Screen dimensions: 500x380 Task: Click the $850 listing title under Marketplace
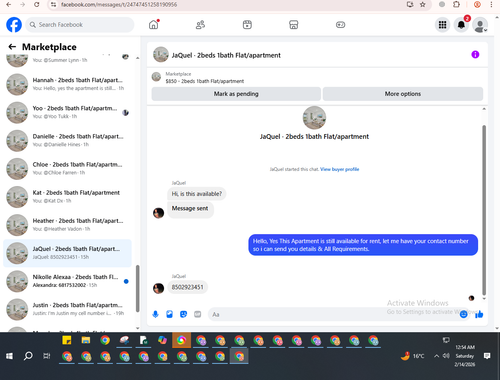205,81
